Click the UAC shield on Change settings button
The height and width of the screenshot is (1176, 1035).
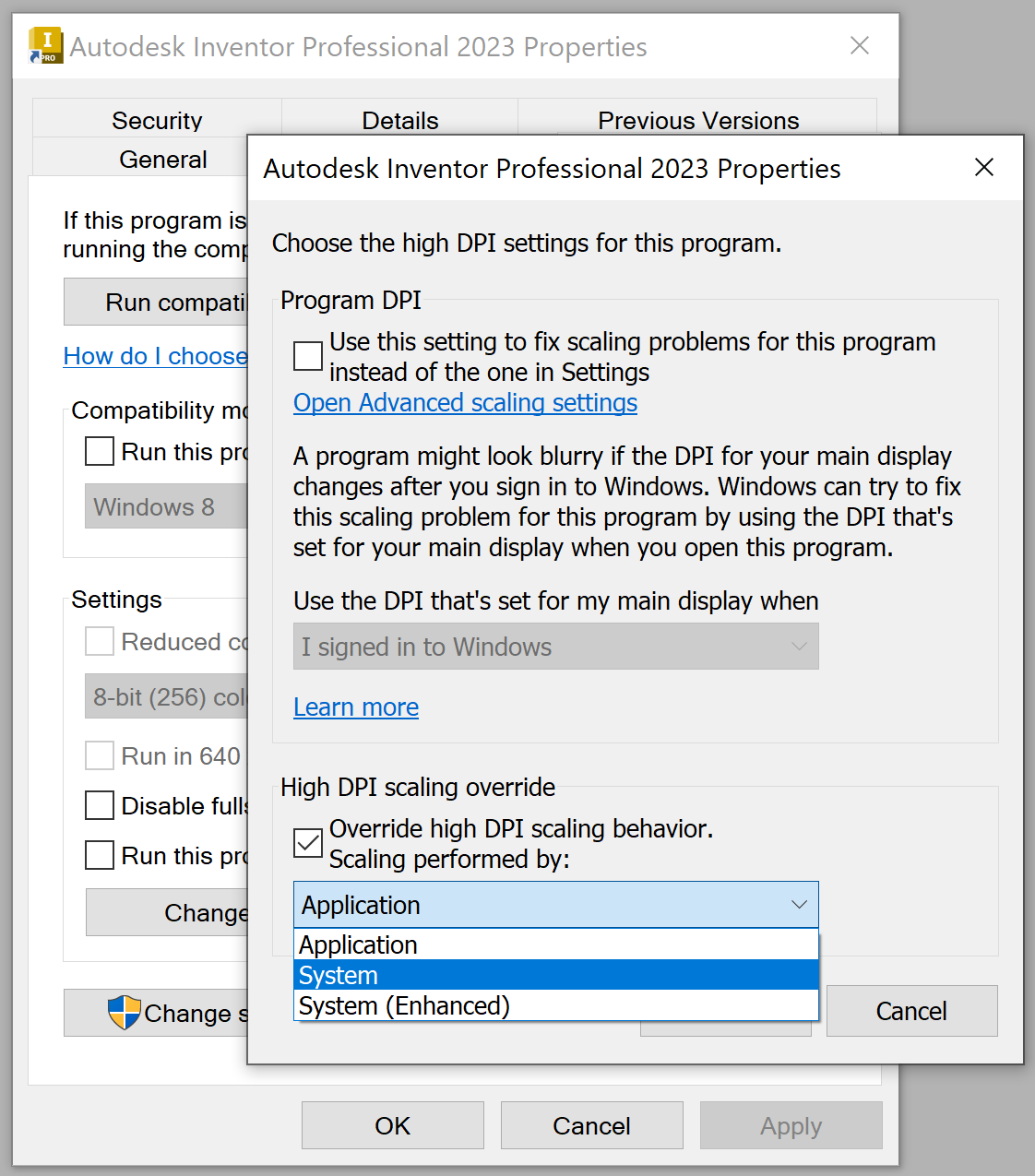[x=123, y=1013]
